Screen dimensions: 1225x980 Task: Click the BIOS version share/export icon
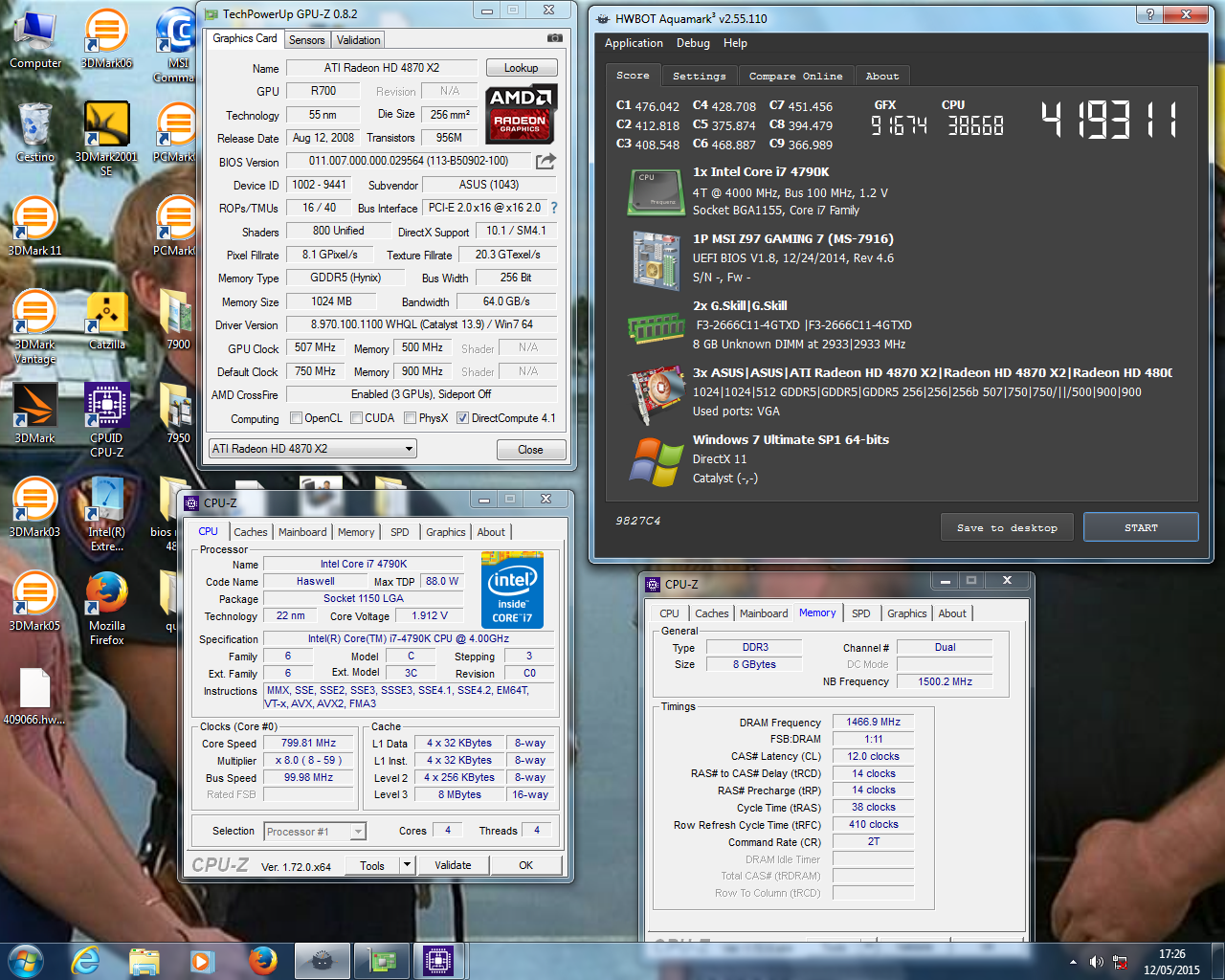(546, 161)
